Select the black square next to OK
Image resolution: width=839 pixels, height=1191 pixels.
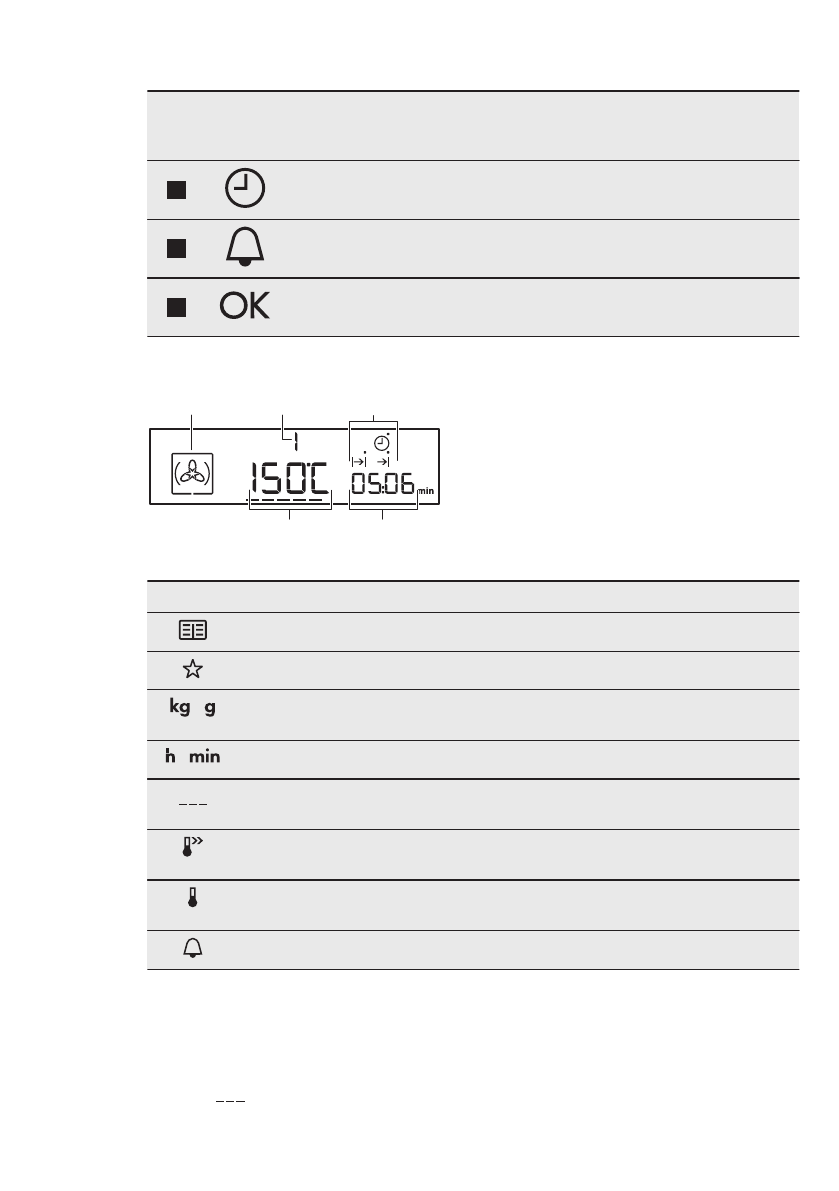pos(175,307)
